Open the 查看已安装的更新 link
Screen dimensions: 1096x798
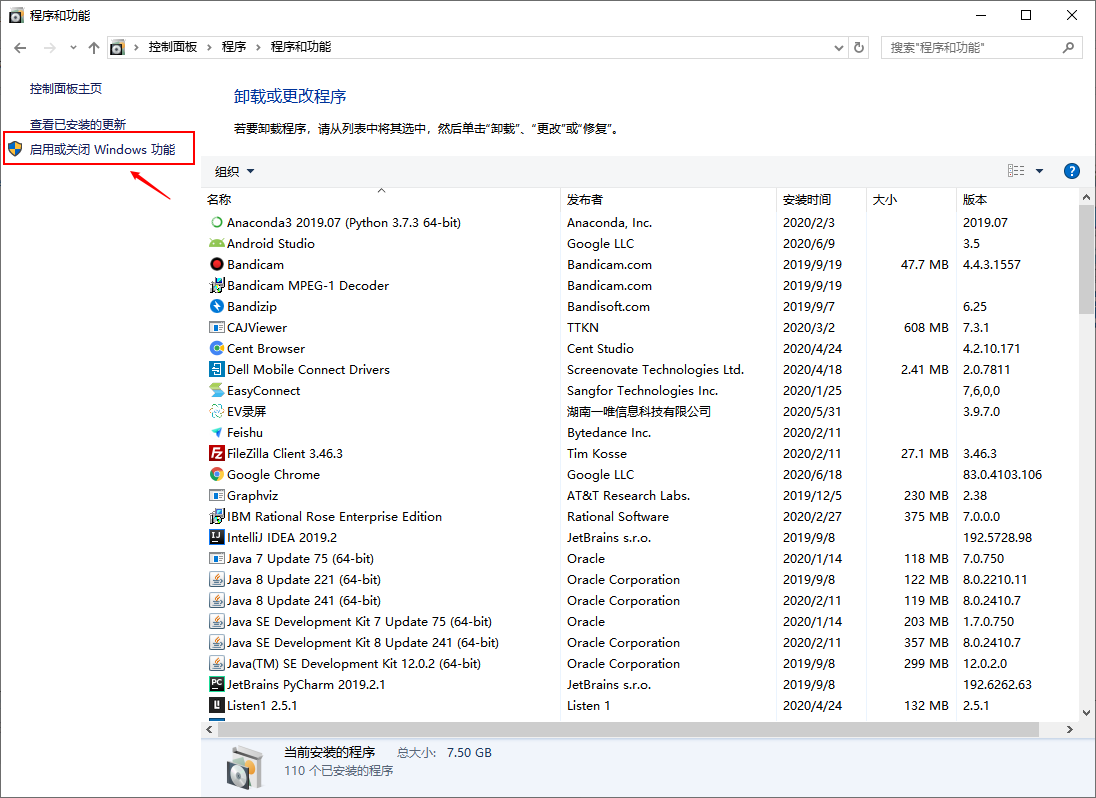[x=78, y=124]
